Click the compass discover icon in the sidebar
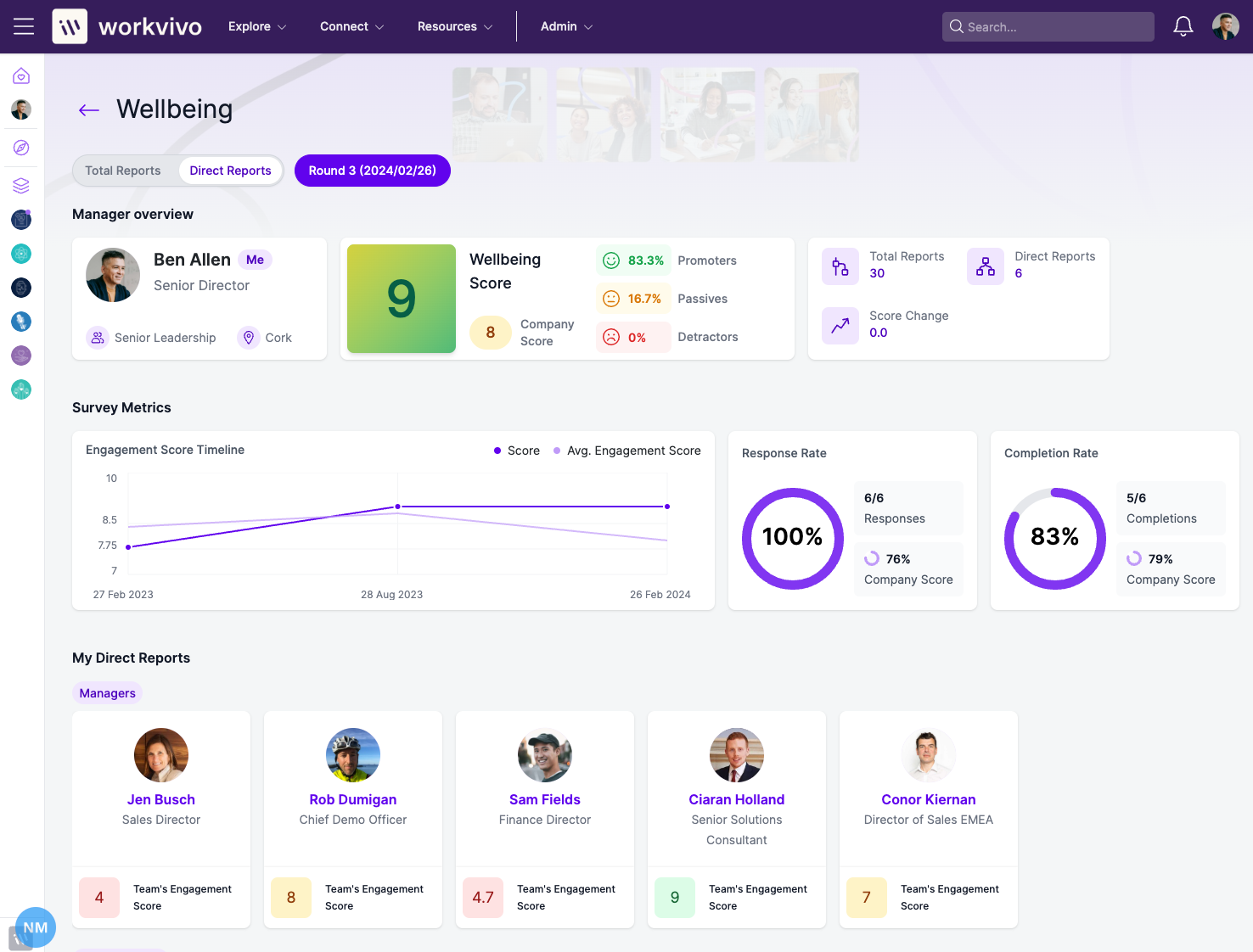The image size is (1253, 952). (x=21, y=148)
